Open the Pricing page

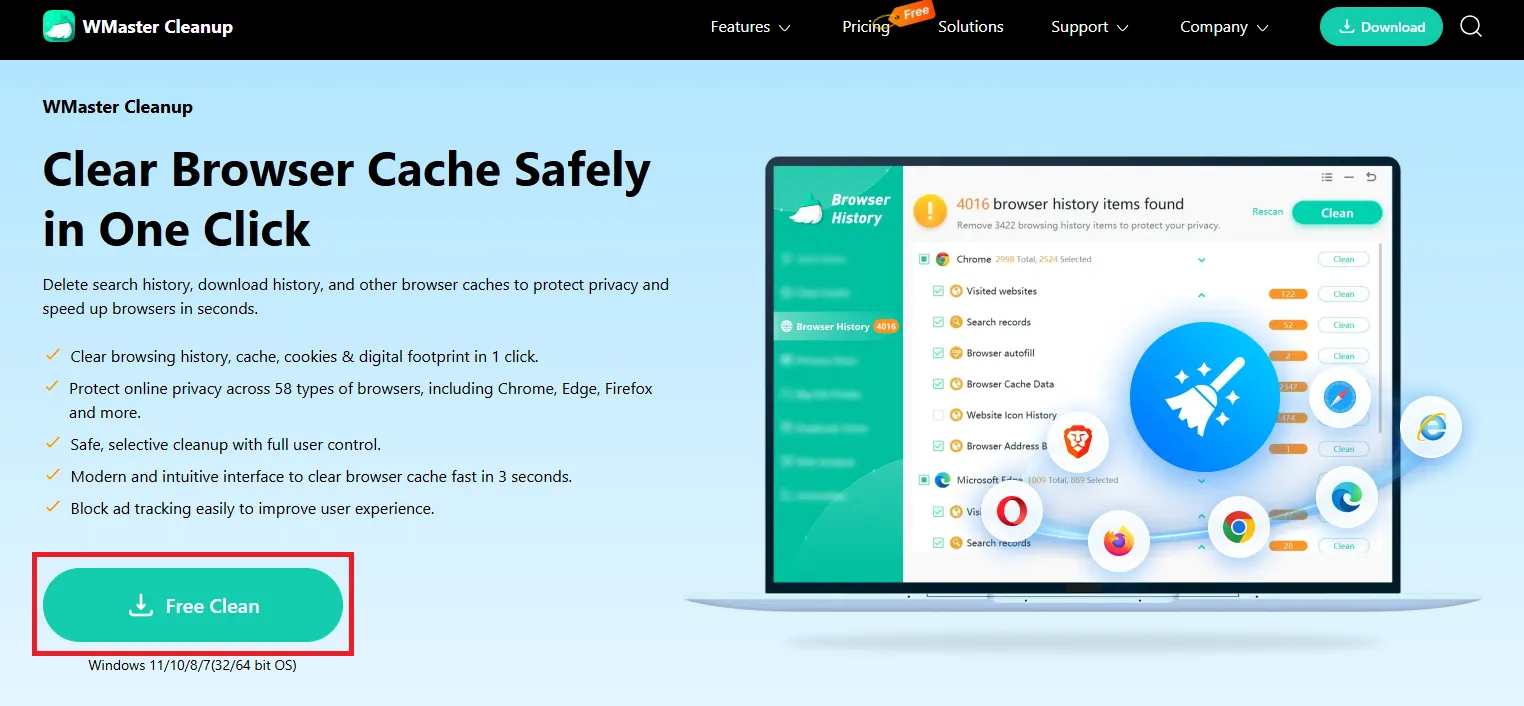coord(866,27)
